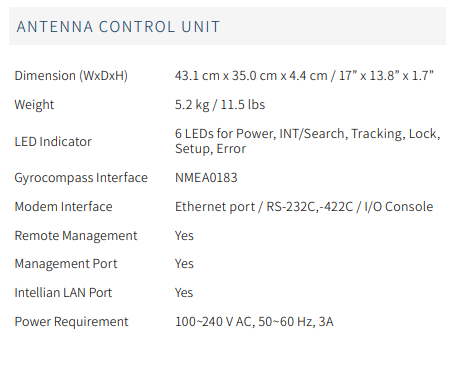Click Yes beside Management Port
The width and height of the screenshot is (465, 373).
tap(184, 264)
